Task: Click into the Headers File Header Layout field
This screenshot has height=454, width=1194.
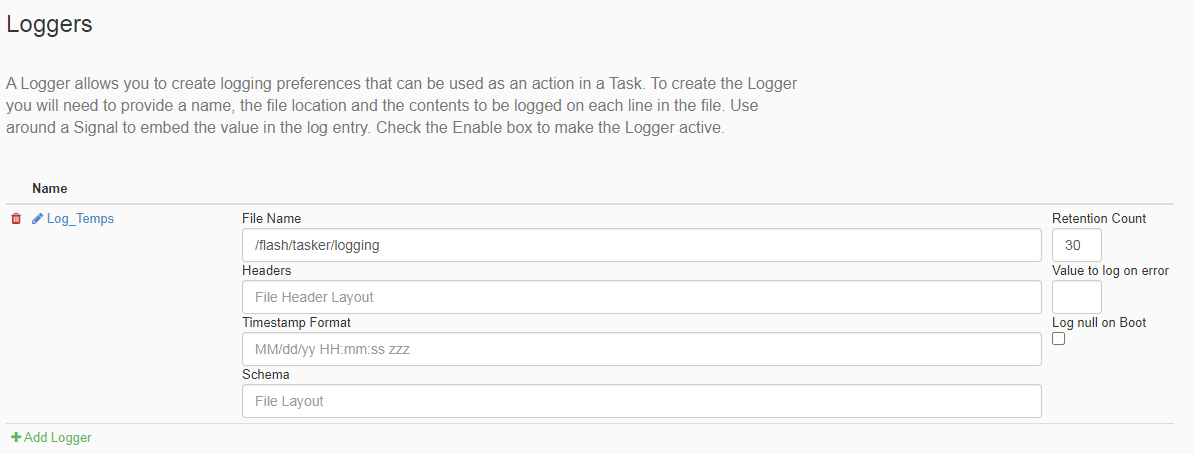Action: point(641,297)
